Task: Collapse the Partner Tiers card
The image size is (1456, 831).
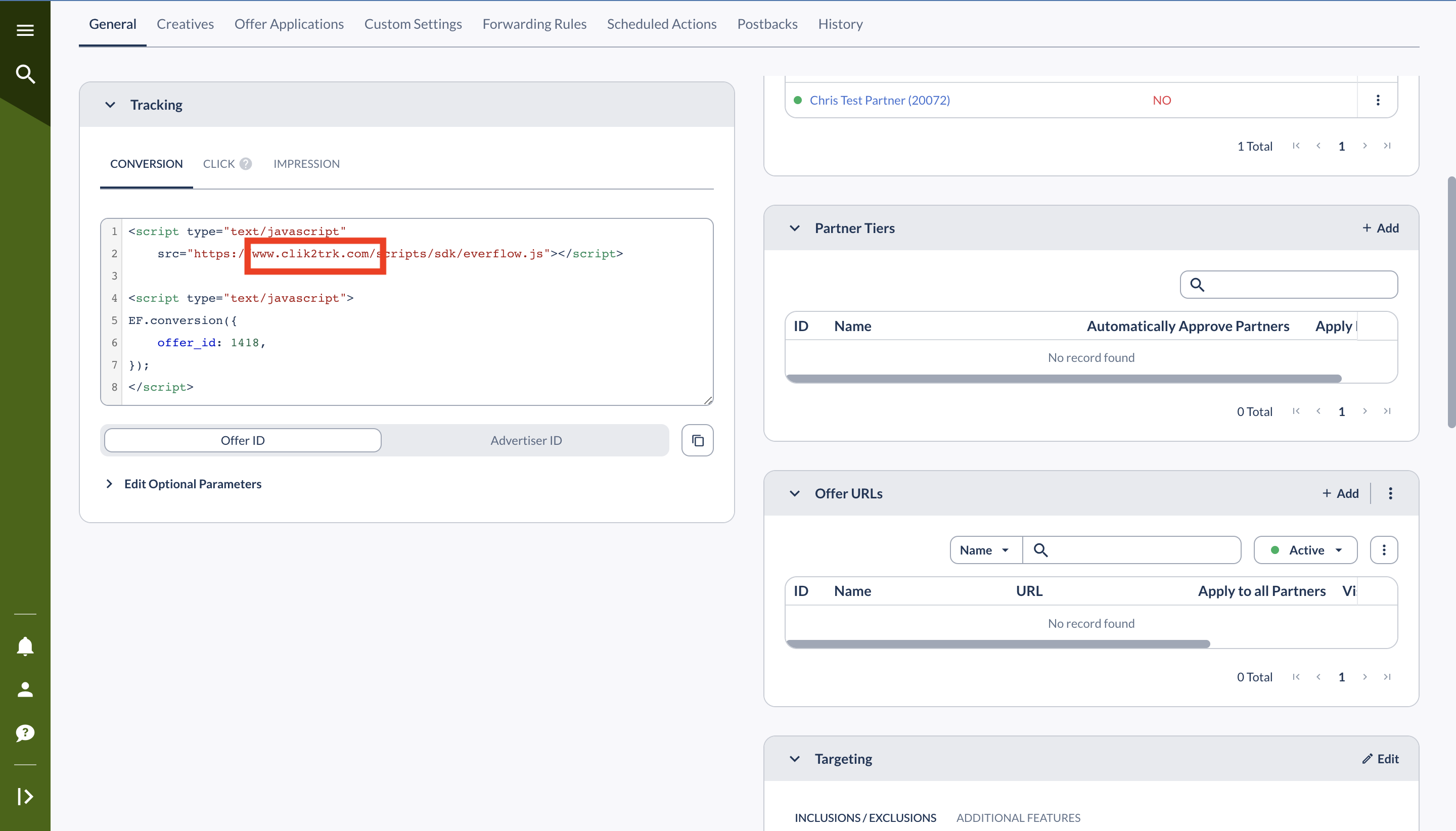Action: pos(795,228)
